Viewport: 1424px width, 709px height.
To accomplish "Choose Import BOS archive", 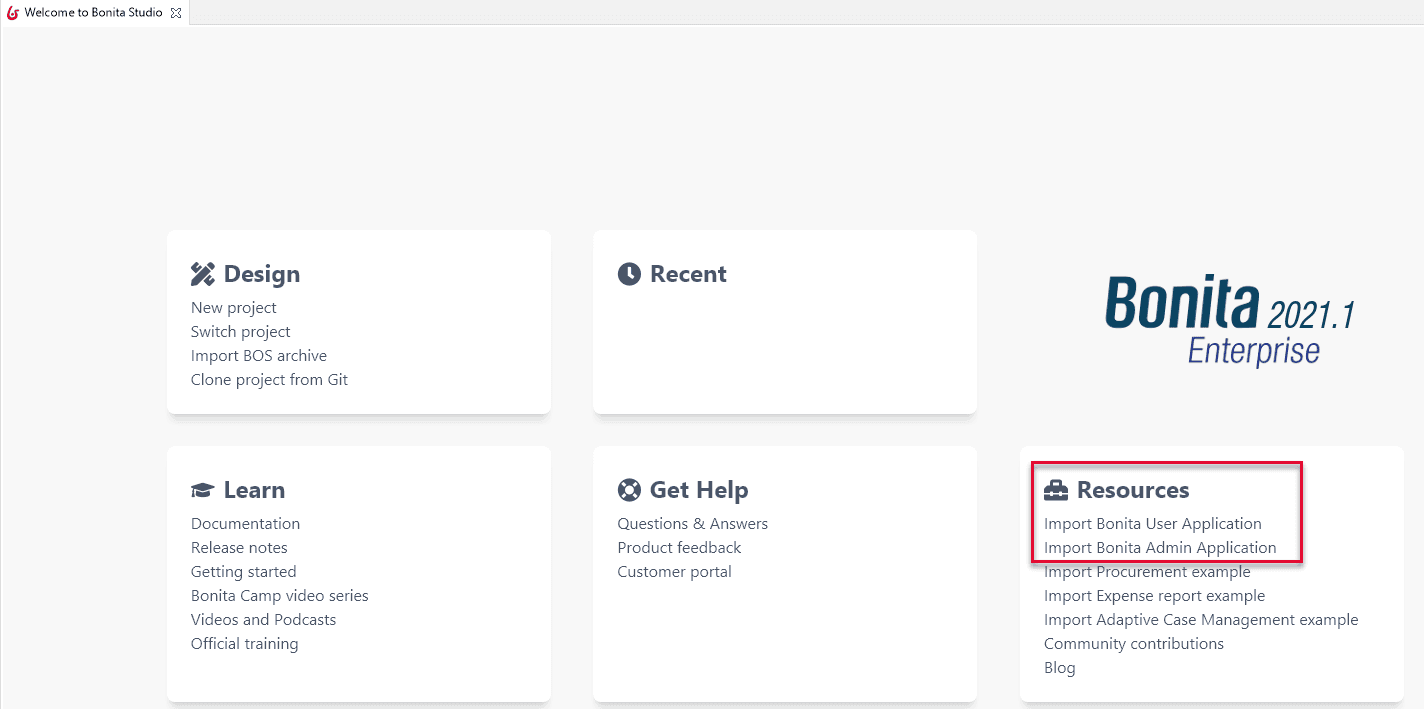I will (258, 356).
